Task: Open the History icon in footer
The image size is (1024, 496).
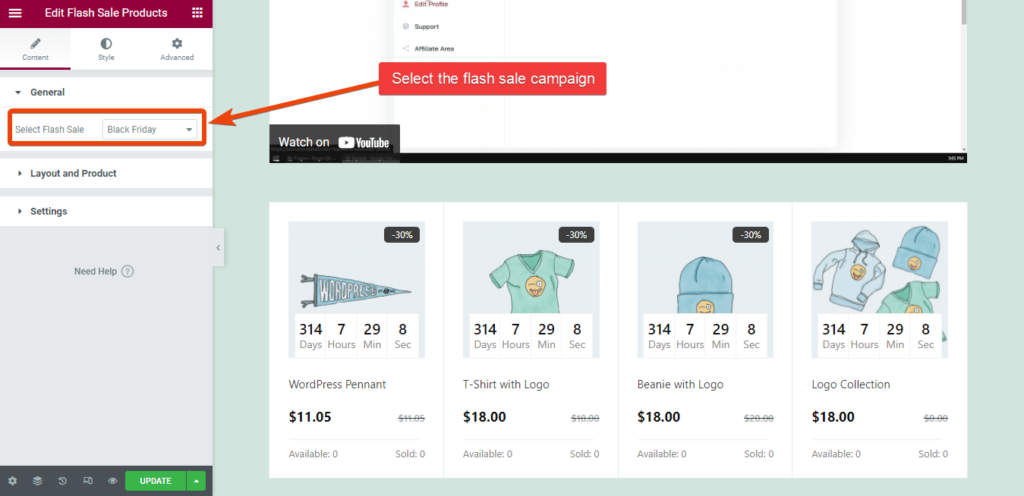Action: 63,481
